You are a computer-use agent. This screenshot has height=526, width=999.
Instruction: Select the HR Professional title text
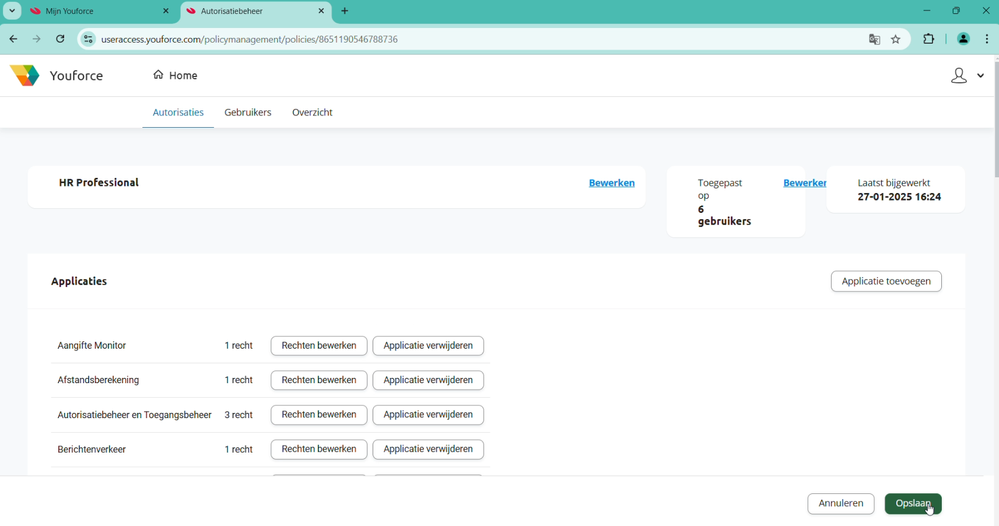[99, 182]
